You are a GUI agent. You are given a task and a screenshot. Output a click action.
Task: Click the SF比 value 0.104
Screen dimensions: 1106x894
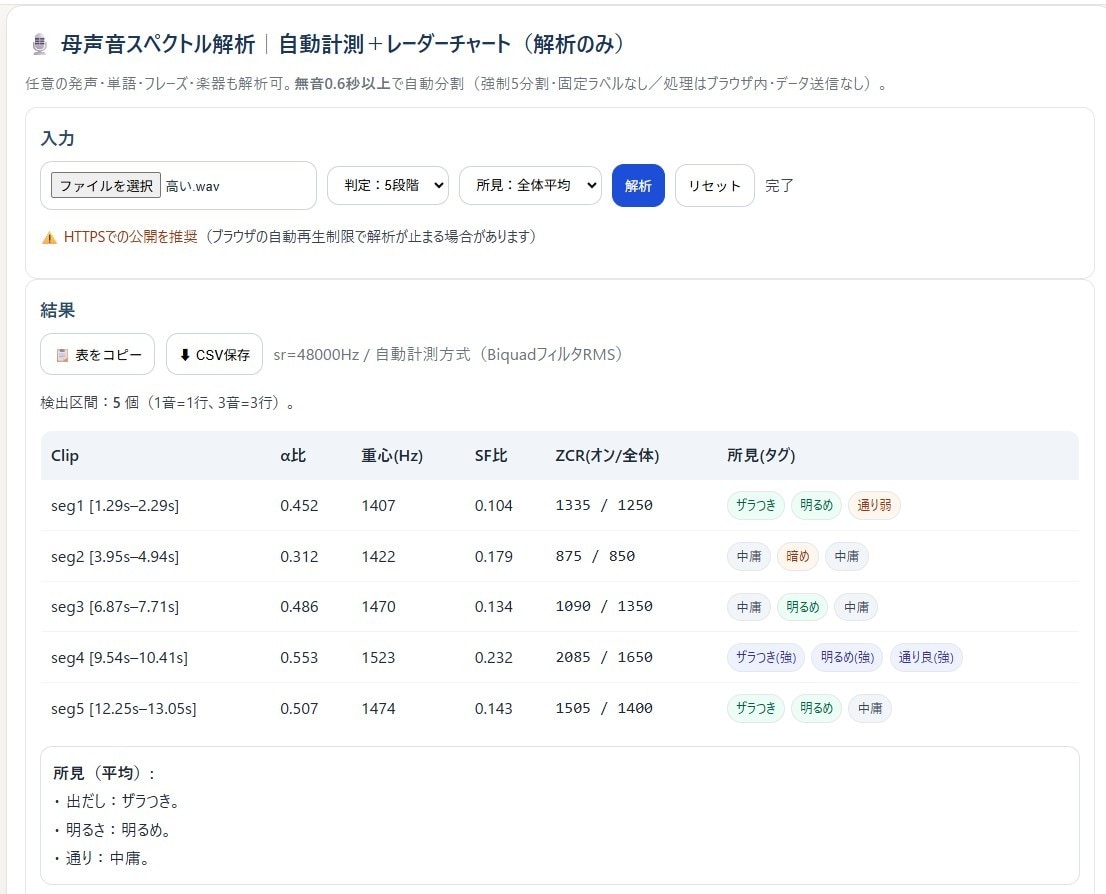point(494,506)
